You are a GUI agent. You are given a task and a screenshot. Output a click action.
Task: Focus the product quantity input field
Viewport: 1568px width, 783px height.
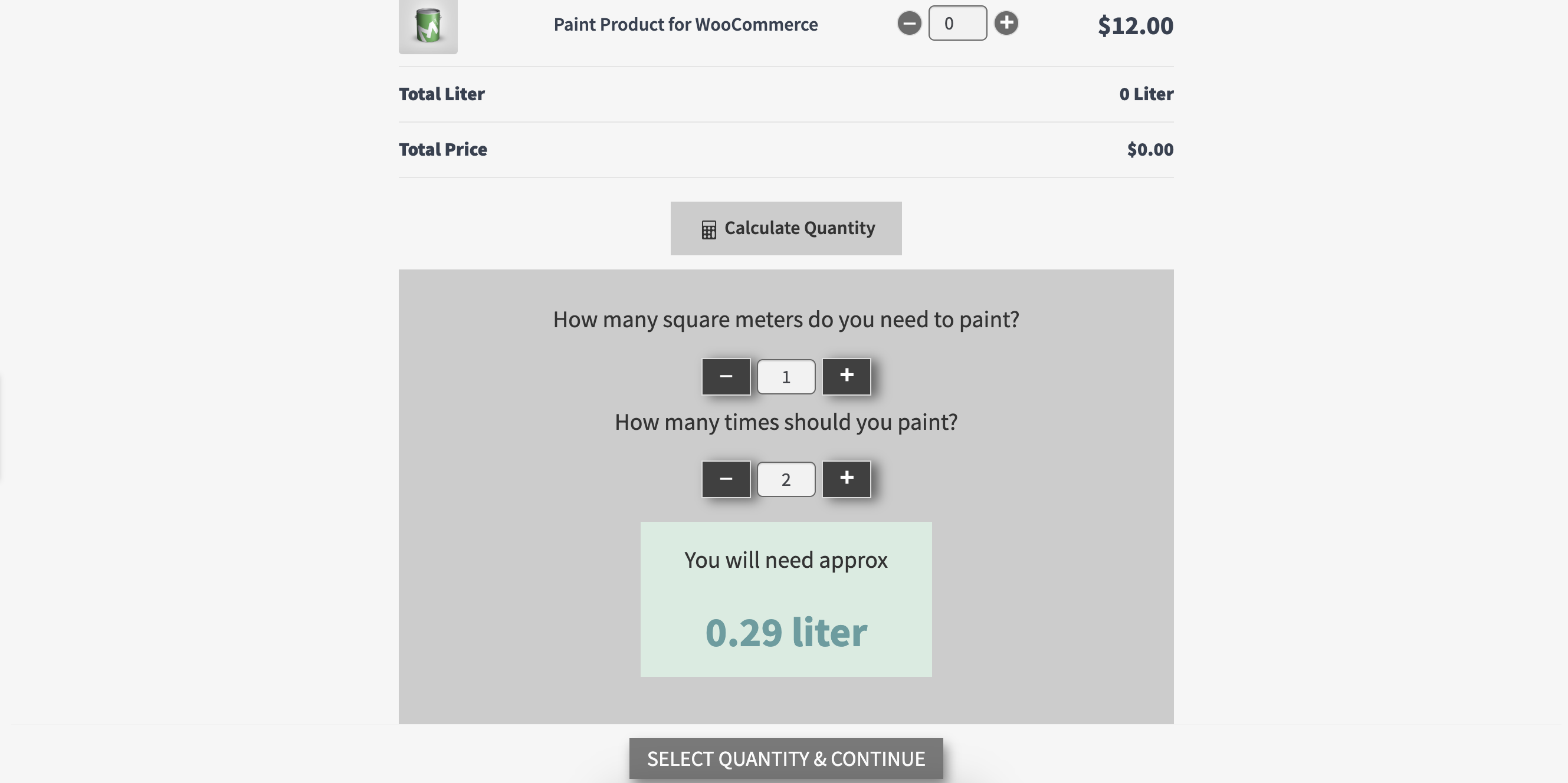tap(957, 24)
